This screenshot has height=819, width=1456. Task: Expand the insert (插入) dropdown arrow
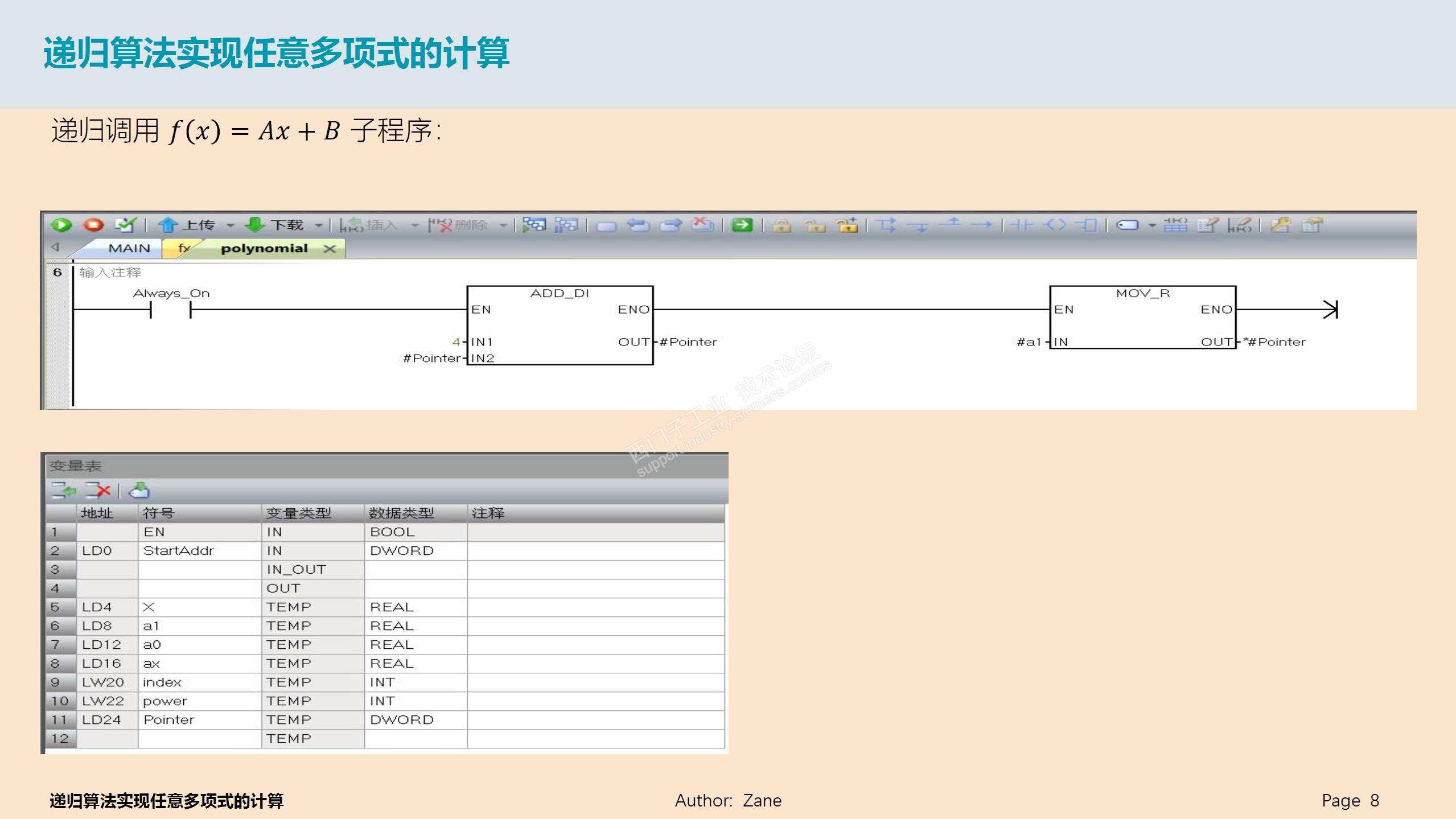415,225
